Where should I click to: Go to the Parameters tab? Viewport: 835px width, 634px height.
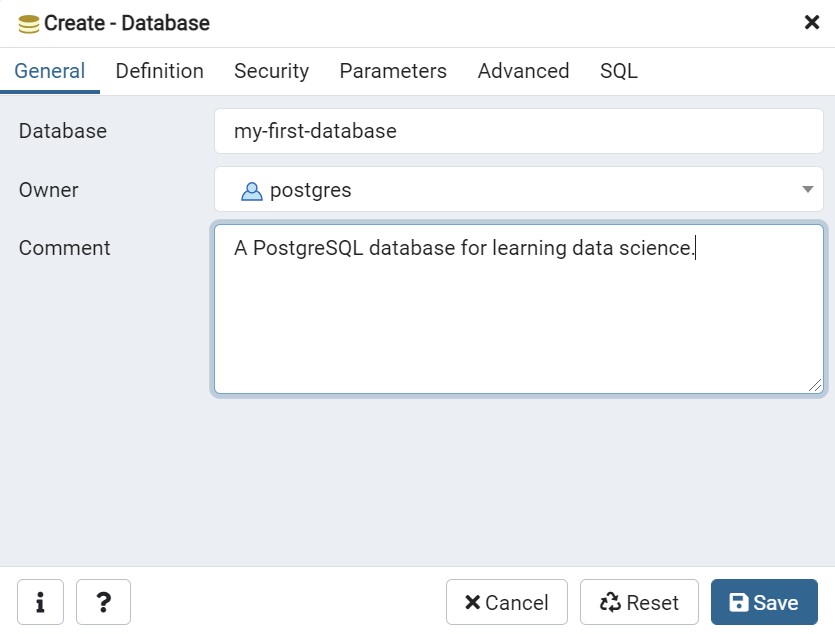393,71
